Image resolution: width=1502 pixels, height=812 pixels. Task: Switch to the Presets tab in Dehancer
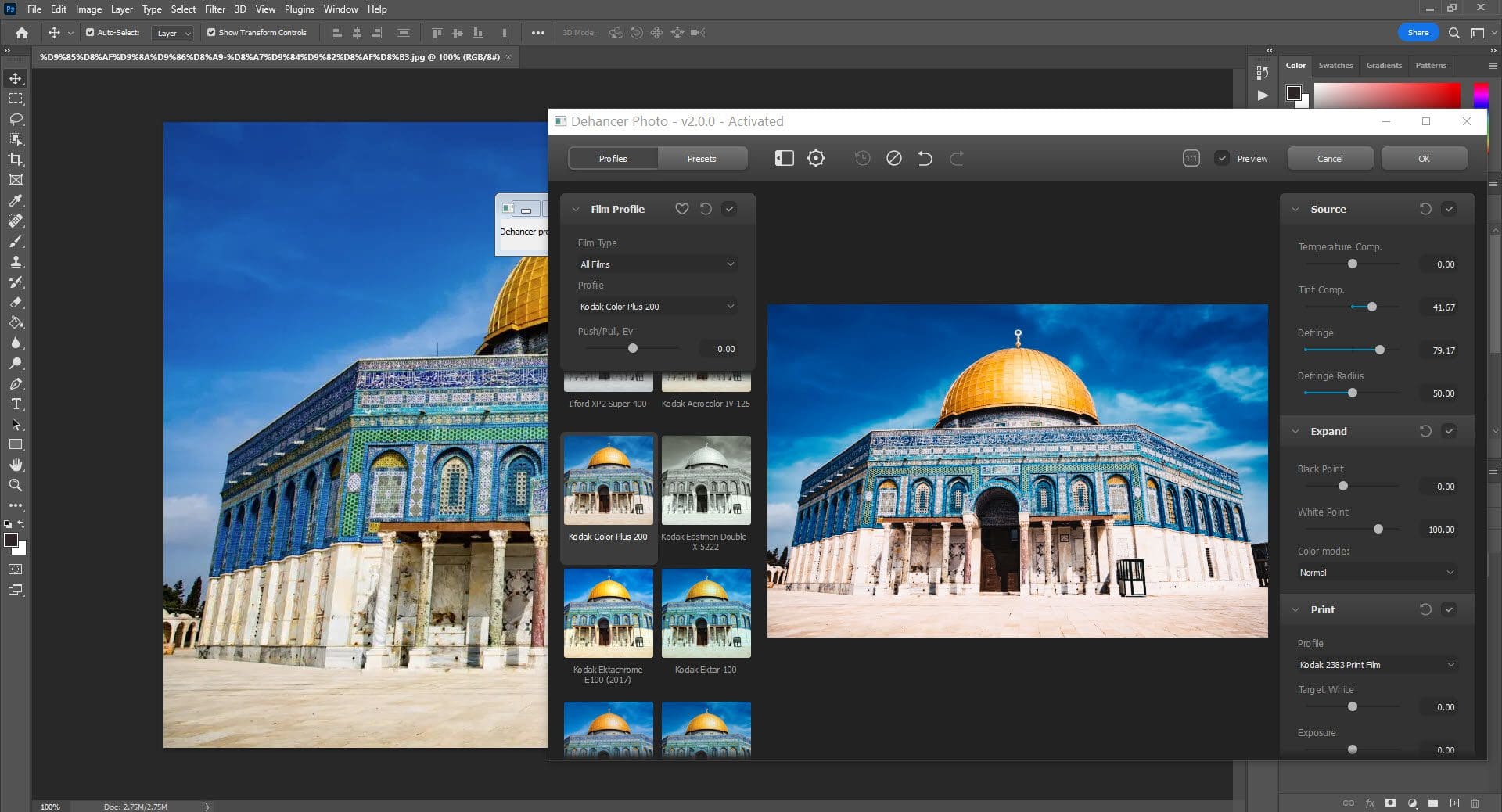coord(702,159)
